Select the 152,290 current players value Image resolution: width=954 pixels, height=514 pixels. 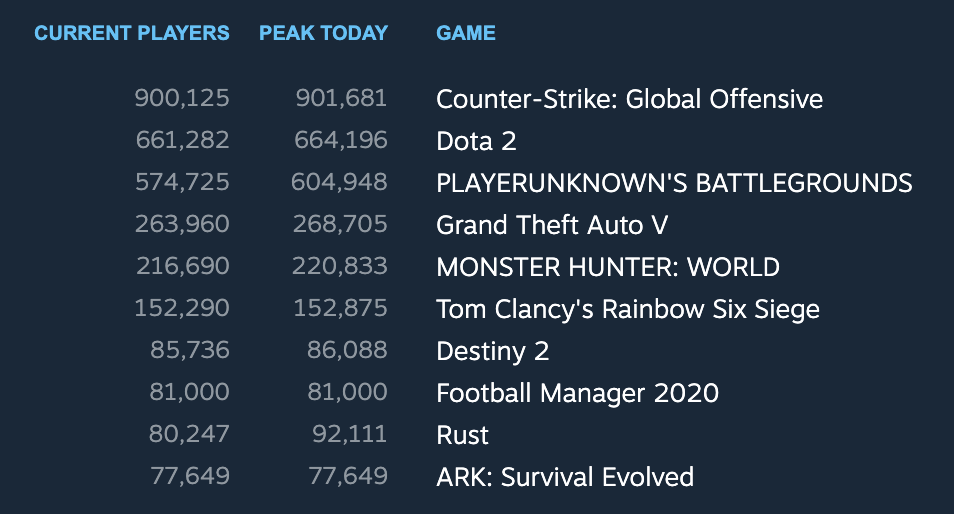point(182,309)
